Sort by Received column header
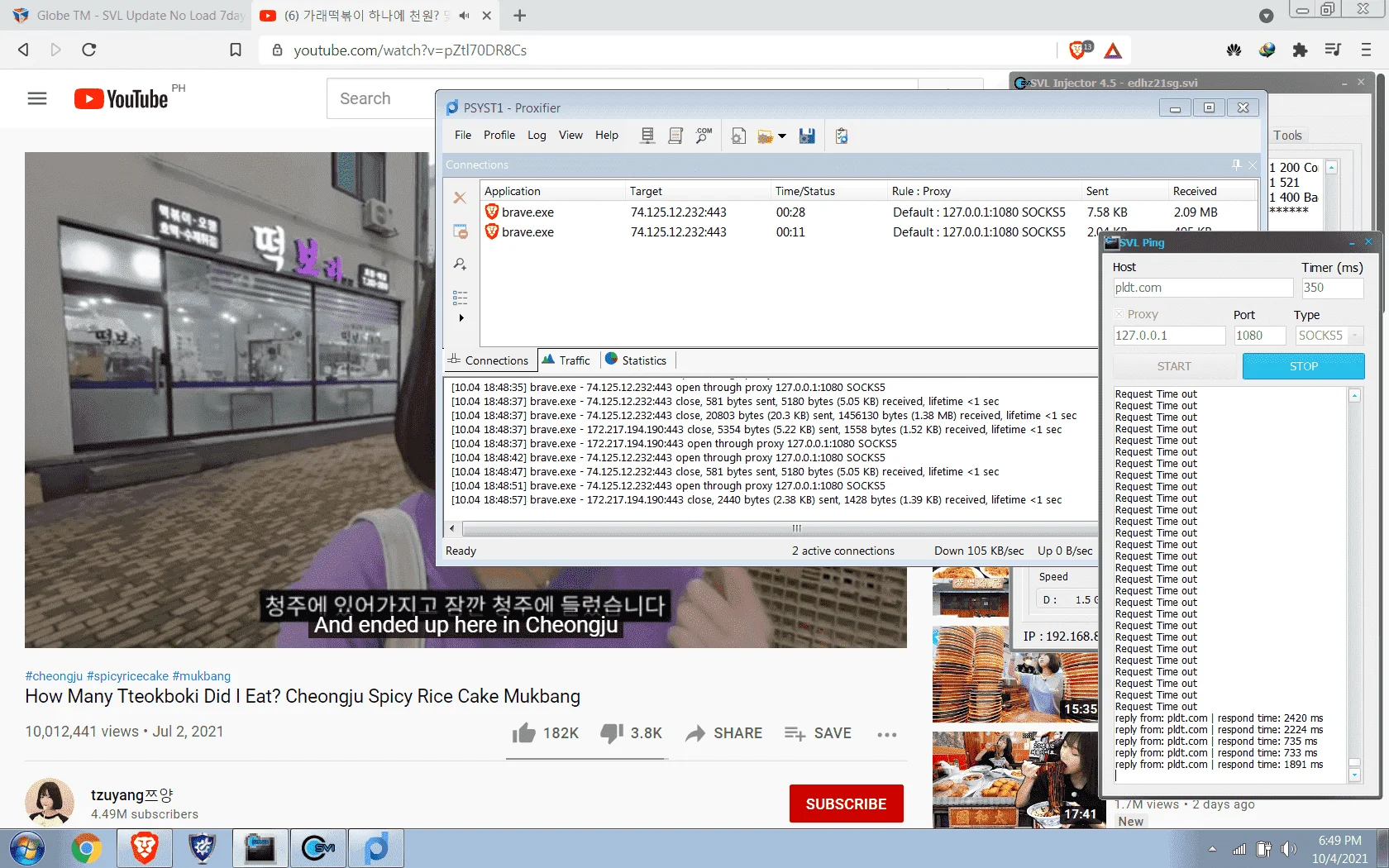1389x868 pixels. 1212,191
